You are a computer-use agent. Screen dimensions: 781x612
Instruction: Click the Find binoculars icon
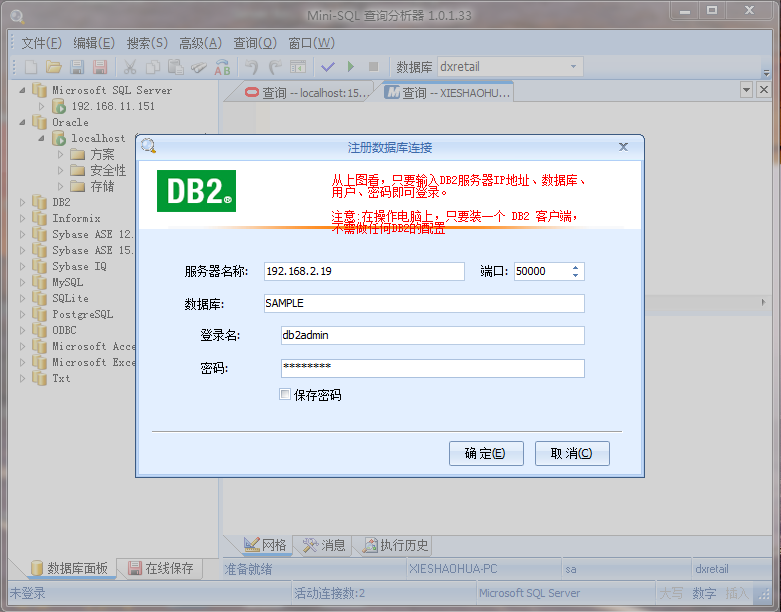click(x=199, y=67)
